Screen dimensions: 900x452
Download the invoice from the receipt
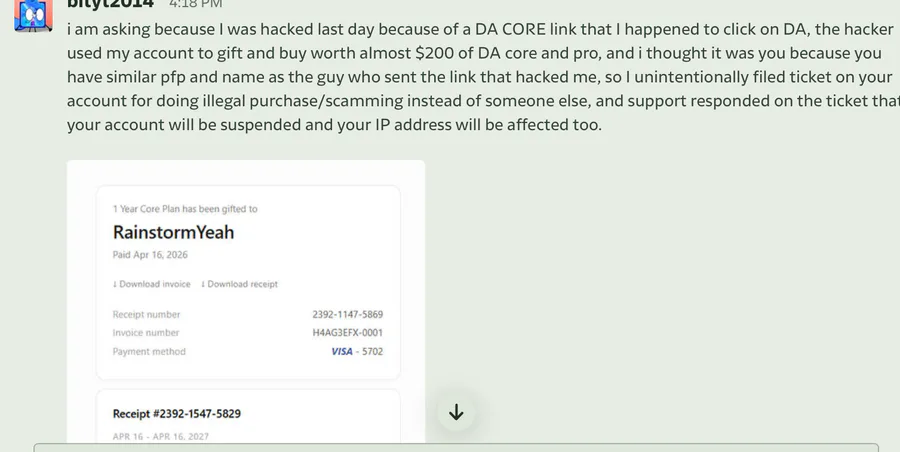pyautogui.click(x=154, y=284)
